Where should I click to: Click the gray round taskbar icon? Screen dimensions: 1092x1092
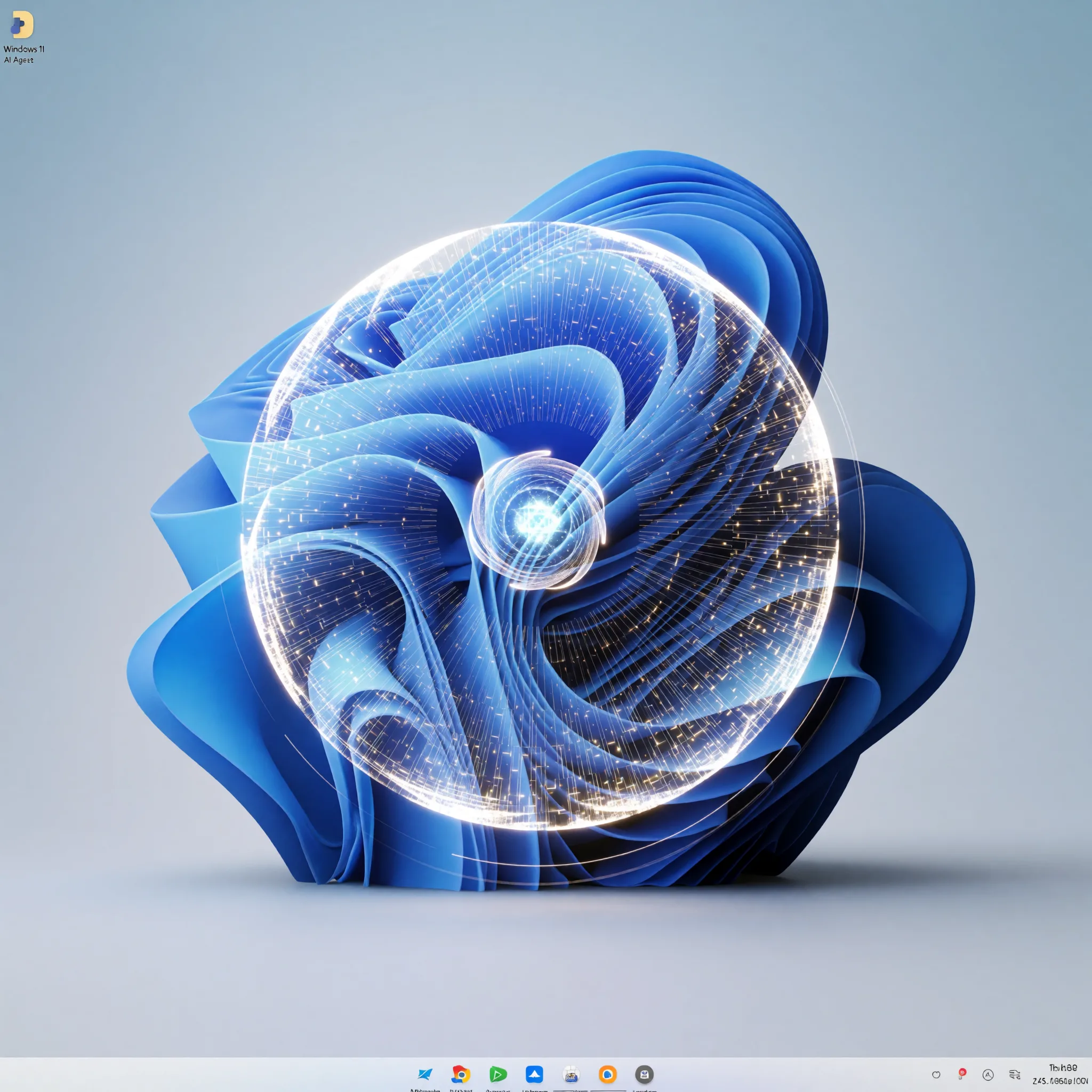644,1074
